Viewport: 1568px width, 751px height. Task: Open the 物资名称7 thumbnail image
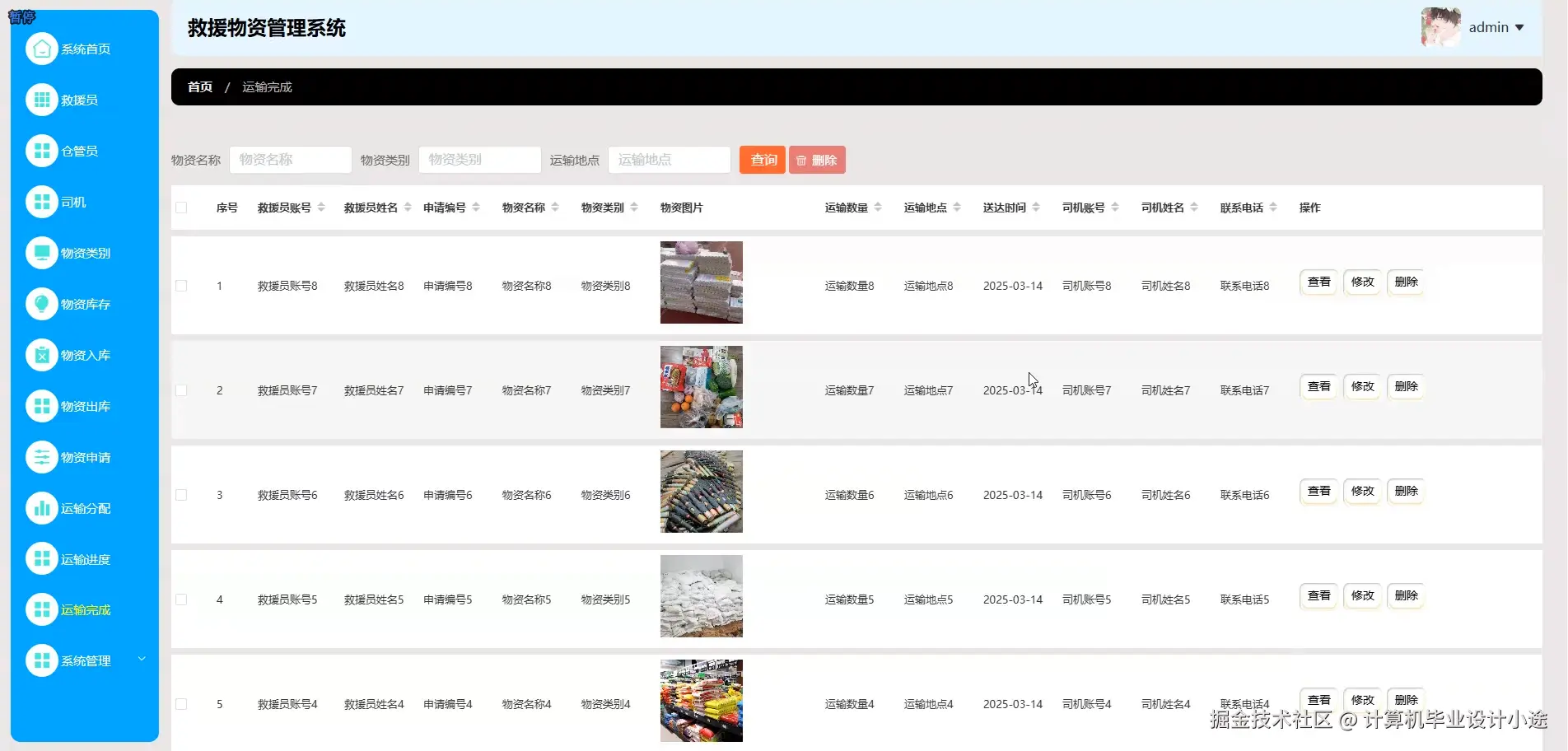tap(702, 387)
